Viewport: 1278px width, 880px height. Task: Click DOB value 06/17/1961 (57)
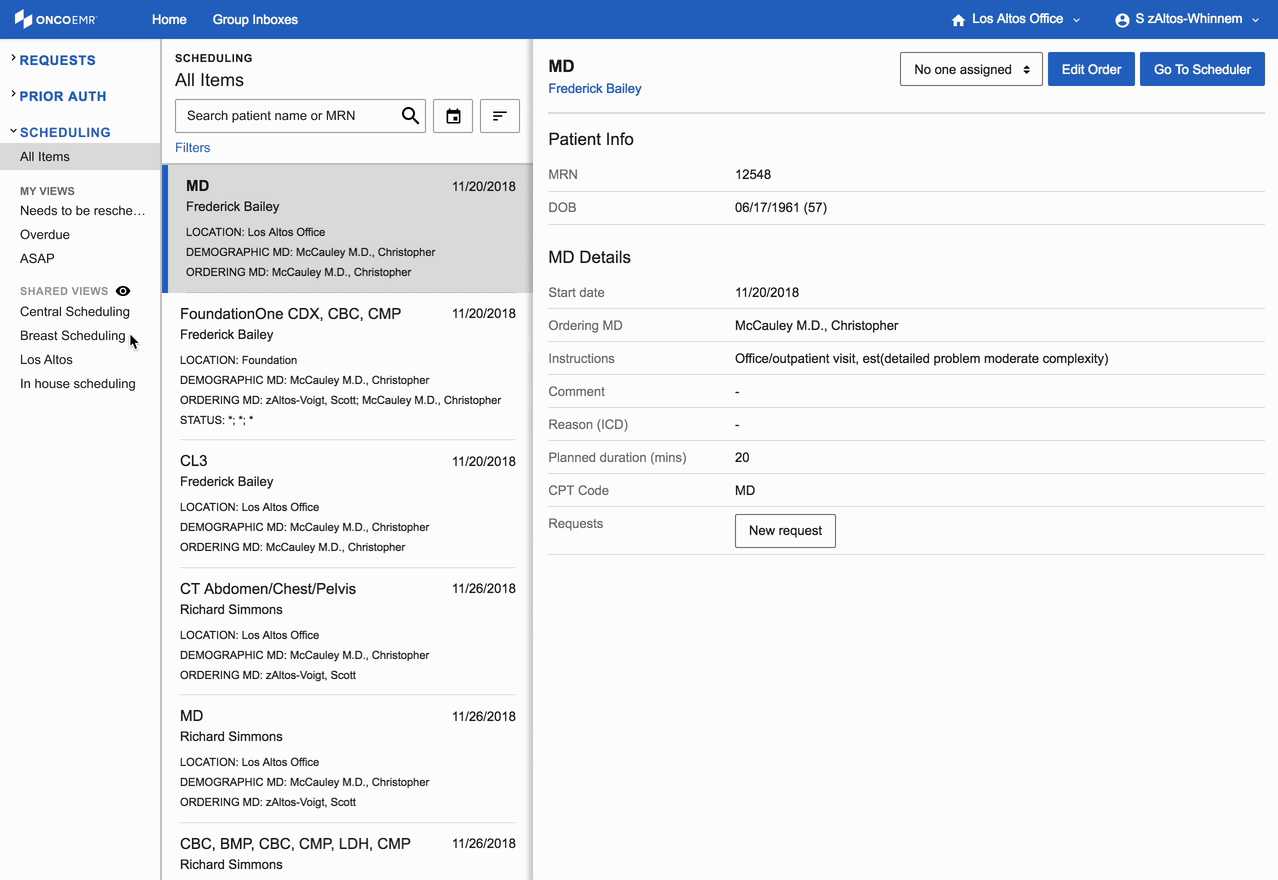(x=781, y=207)
